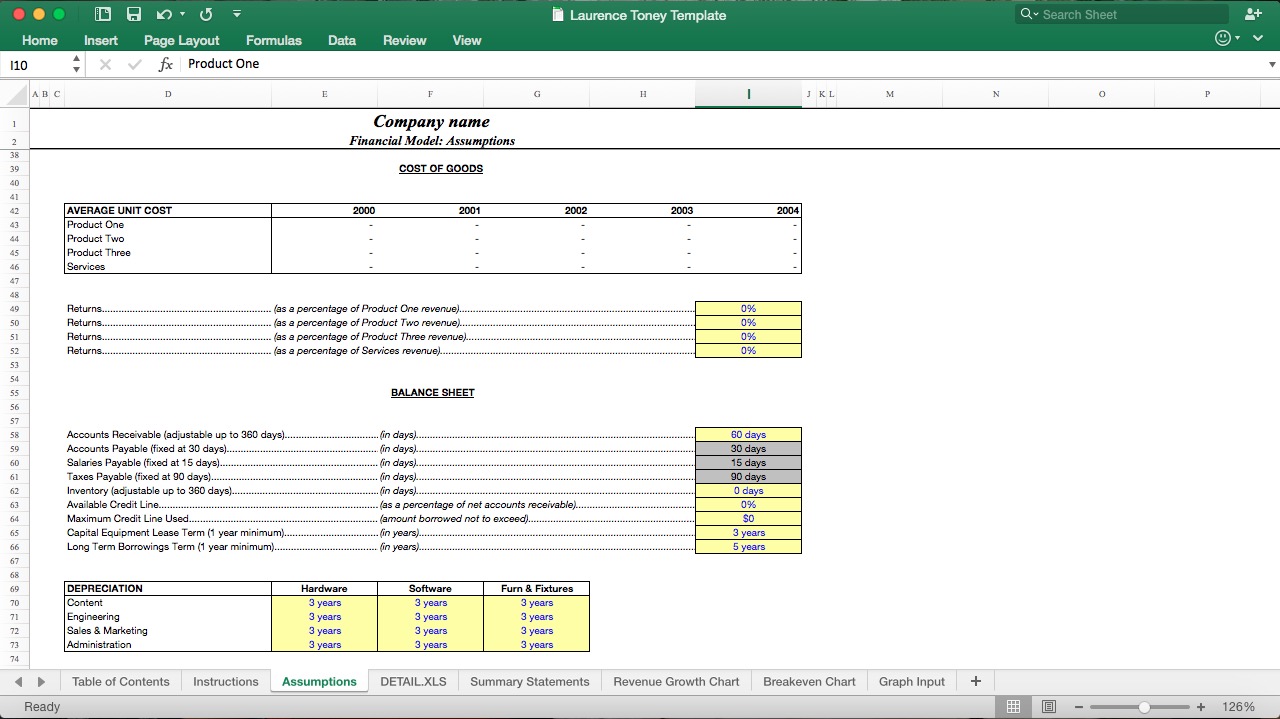Collapse the ribbon with the chevron
The image size is (1280, 719).
[x=1258, y=37]
